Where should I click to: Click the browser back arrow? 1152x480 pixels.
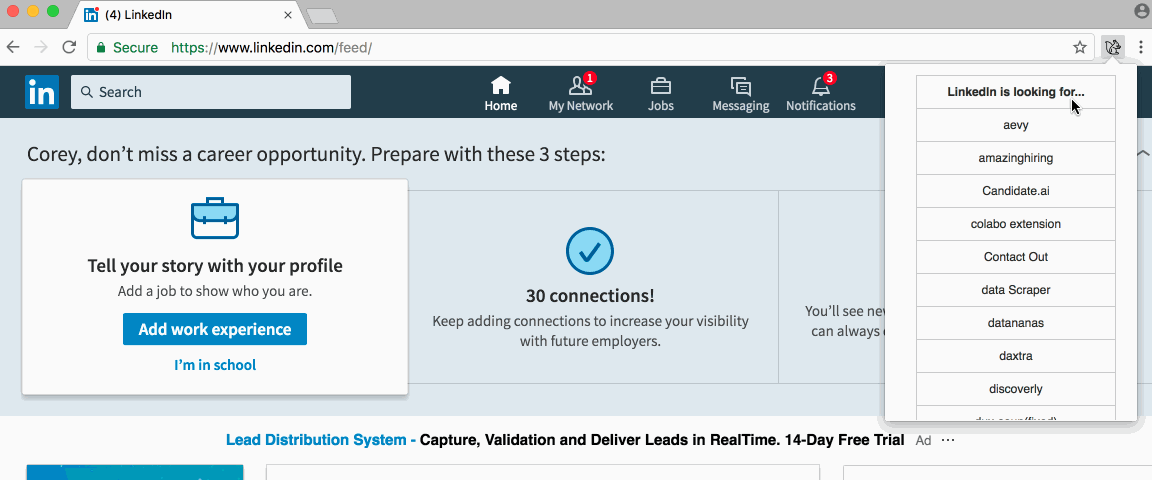coord(12,47)
